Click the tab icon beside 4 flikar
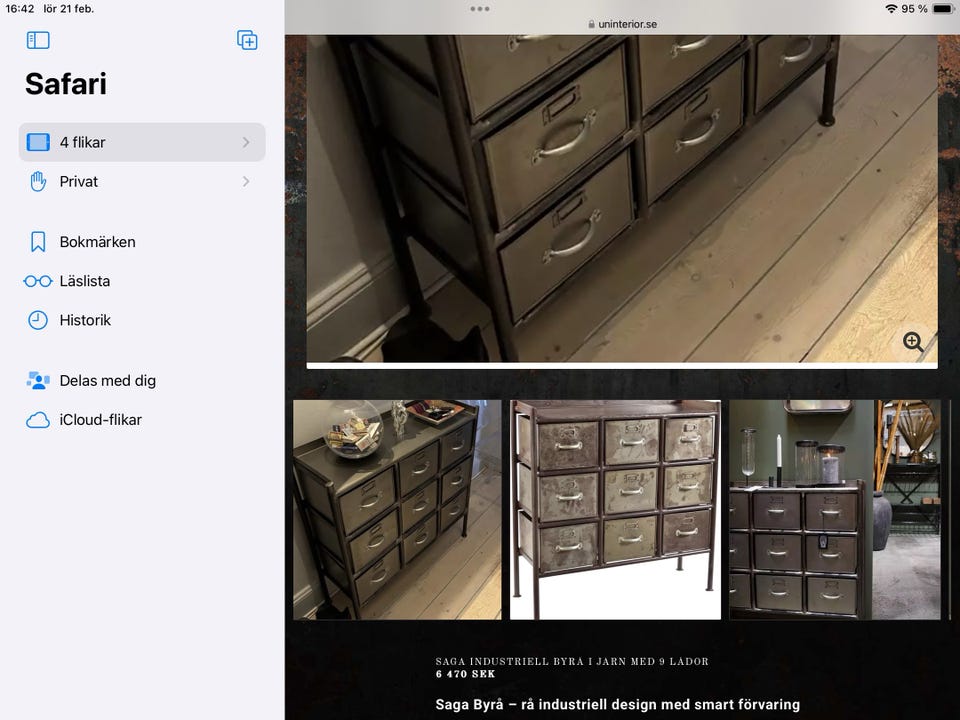 pyautogui.click(x=38, y=142)
